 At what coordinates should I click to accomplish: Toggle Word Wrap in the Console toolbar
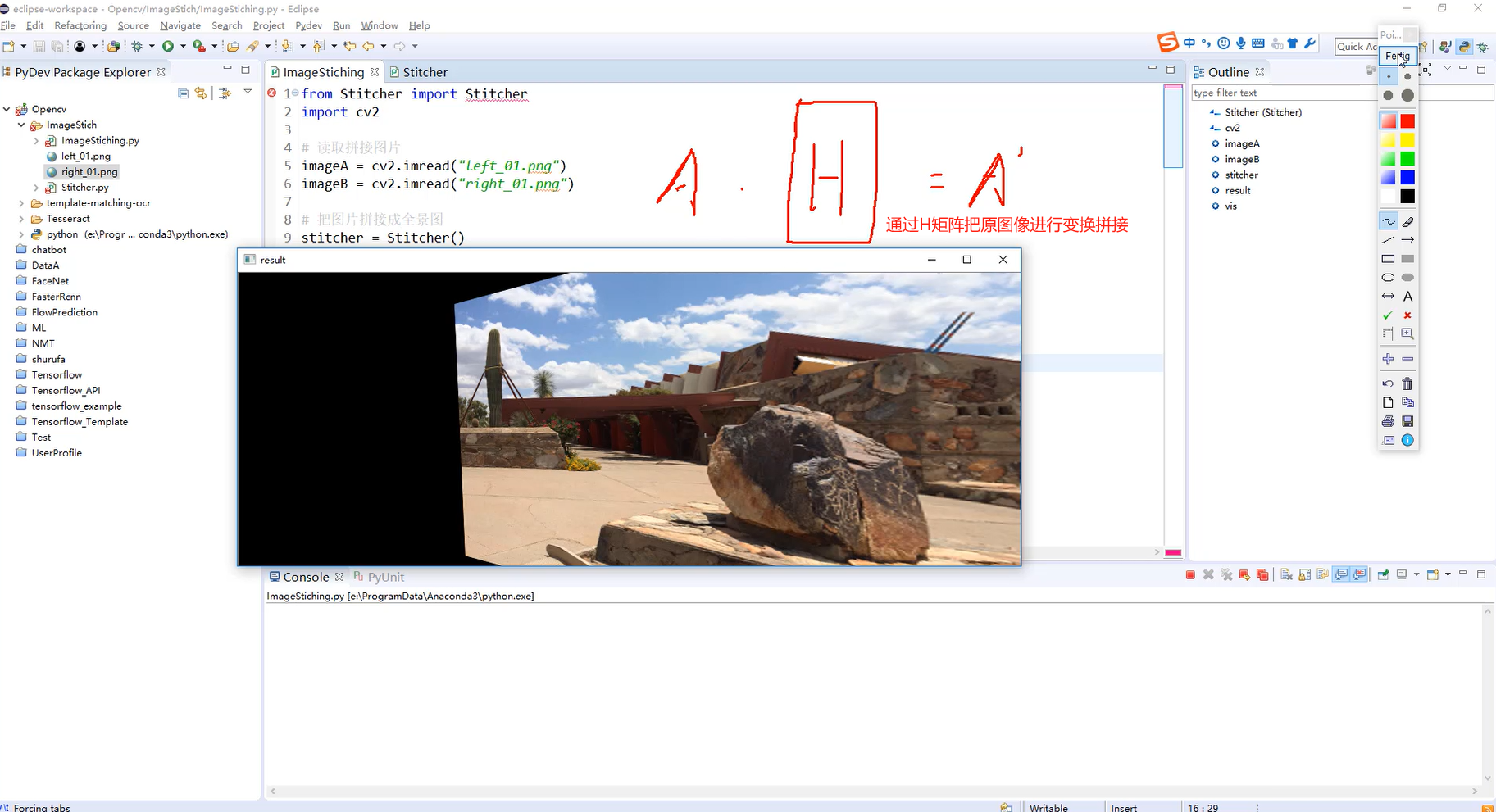coord(1322,575)
